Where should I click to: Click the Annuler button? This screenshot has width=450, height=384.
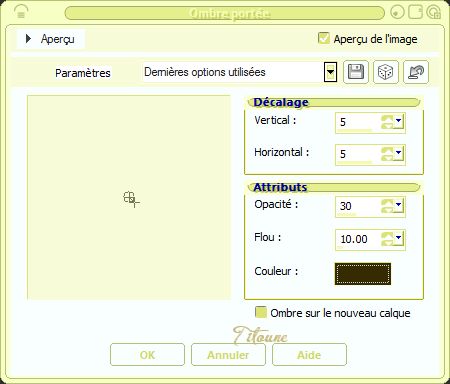(x=228, y=355)
